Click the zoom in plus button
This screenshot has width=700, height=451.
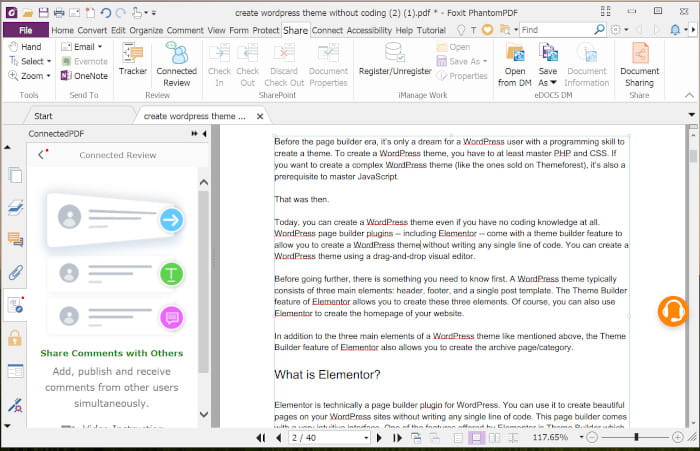click(677, 438)
